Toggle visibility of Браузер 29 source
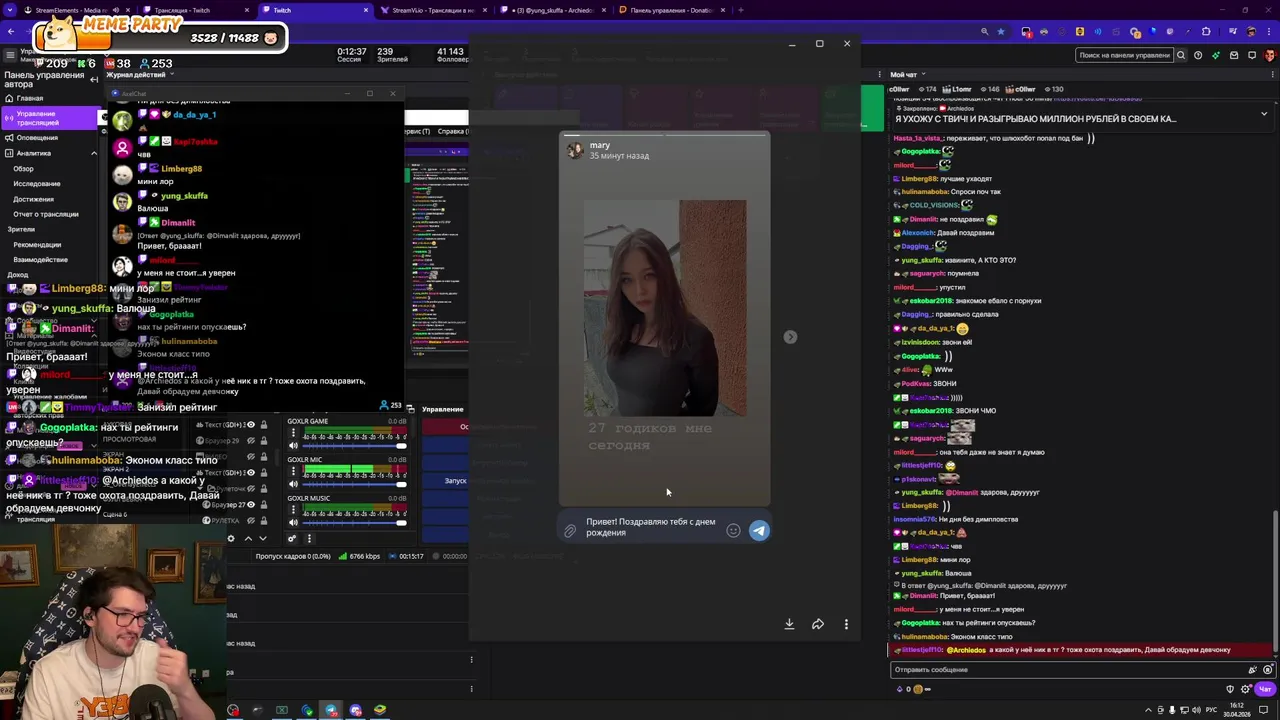This screenshot has width=1280, height=720. click(x=250, y=440)
